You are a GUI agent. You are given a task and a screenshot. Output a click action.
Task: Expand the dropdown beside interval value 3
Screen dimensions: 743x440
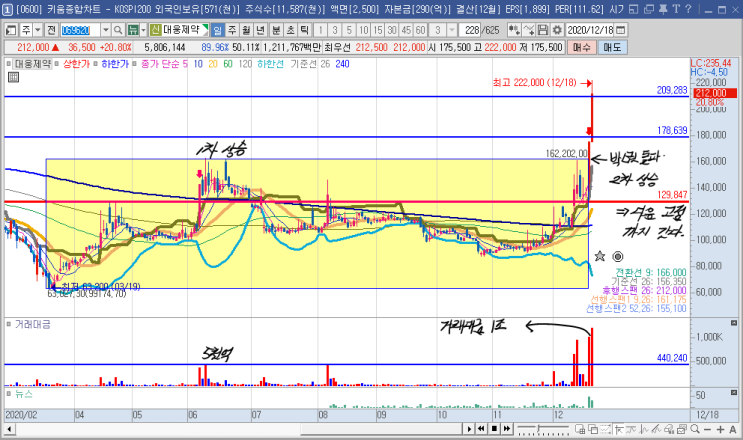[x=452, y=30]
